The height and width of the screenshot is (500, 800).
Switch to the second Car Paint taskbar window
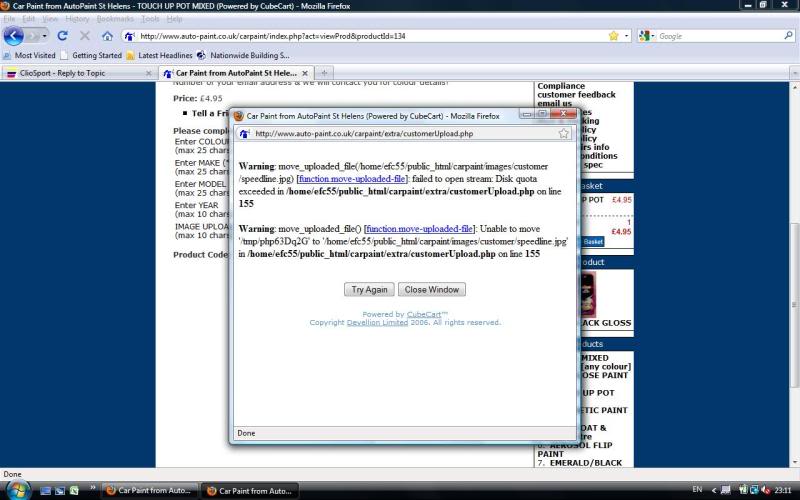250,491
